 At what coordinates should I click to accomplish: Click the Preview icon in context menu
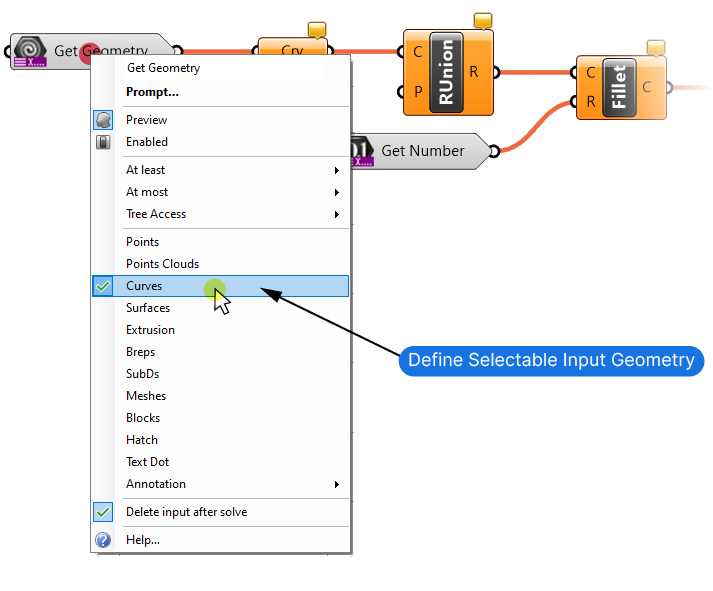(x=104, y=120)
